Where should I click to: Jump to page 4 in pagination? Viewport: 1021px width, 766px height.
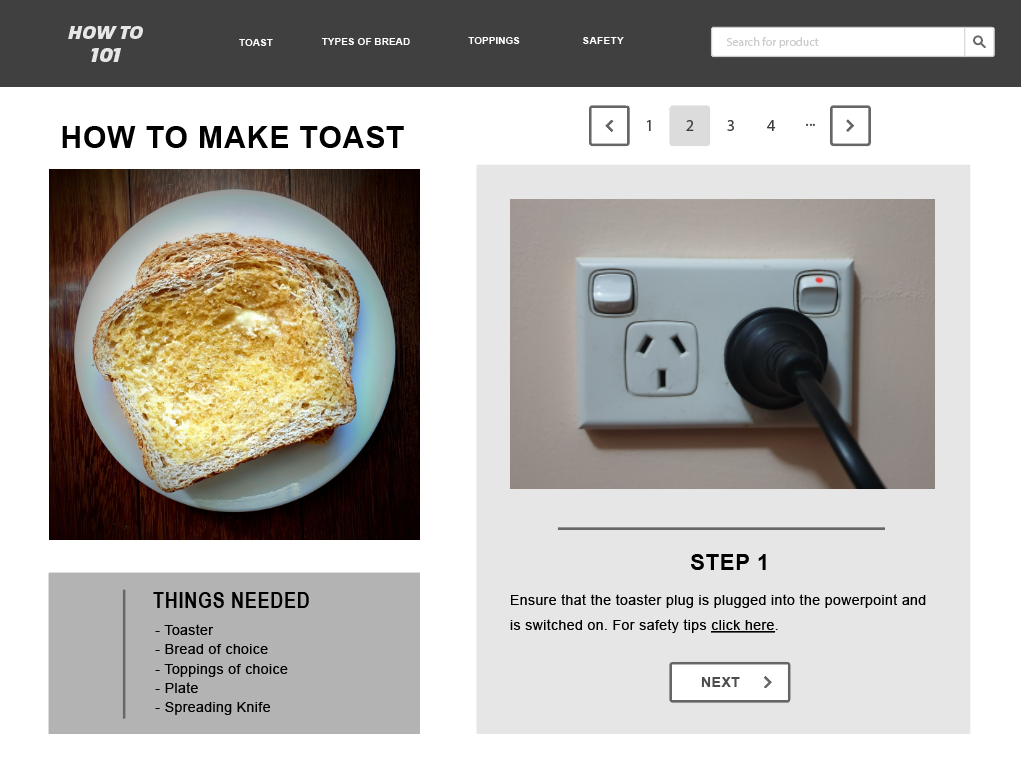tap(771, 126)
